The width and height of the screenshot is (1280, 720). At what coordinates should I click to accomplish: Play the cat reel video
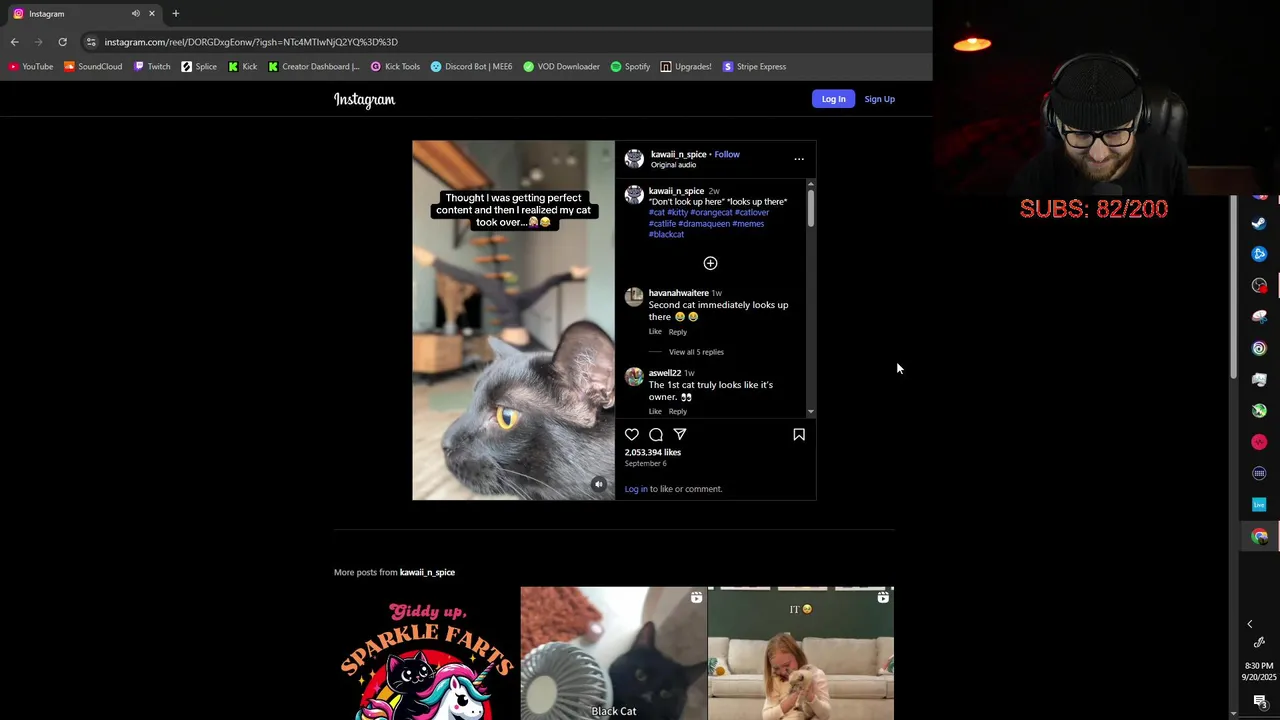[x=514, y=320]
